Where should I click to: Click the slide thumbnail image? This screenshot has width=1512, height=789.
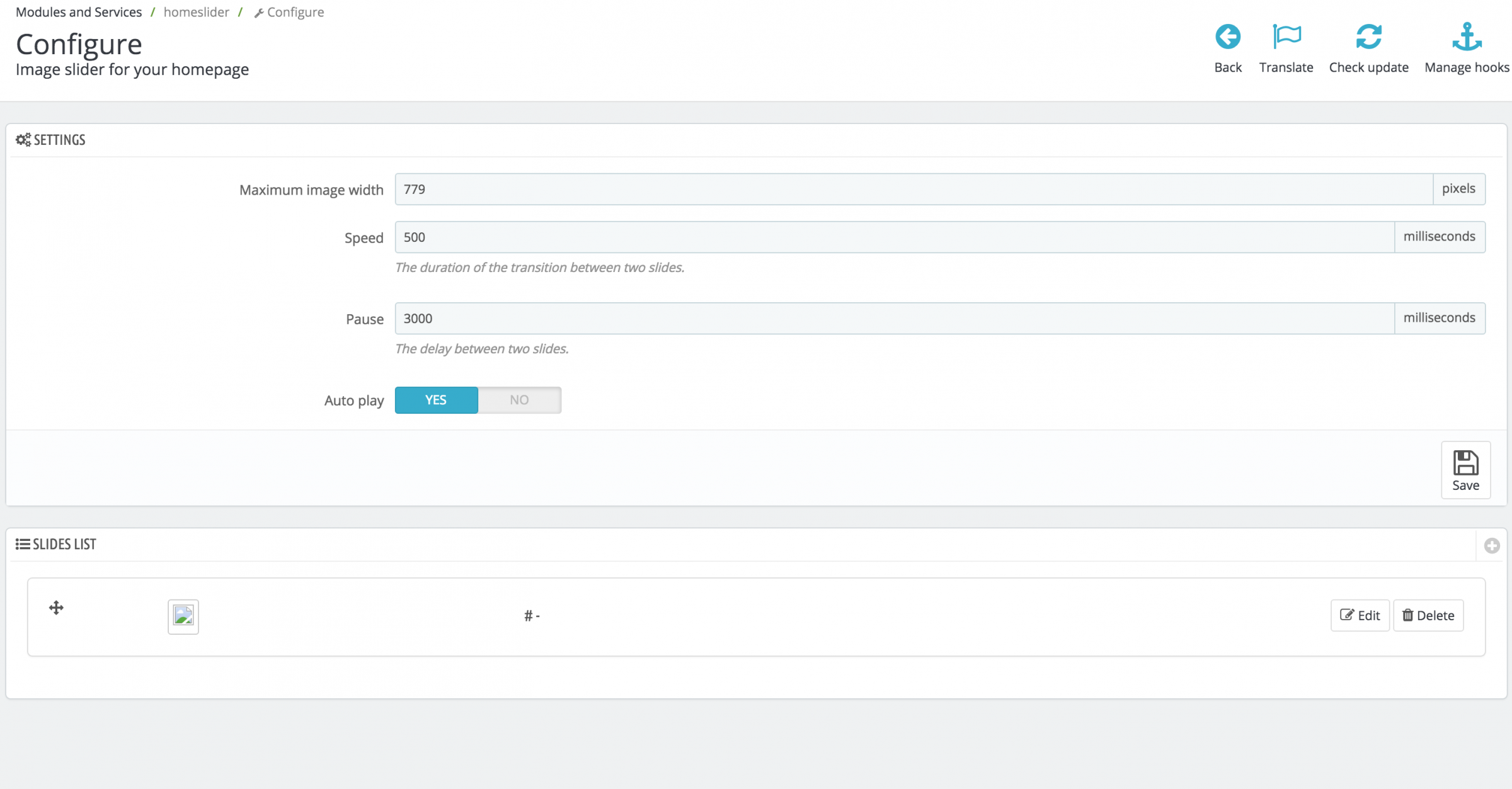[183, 616]
